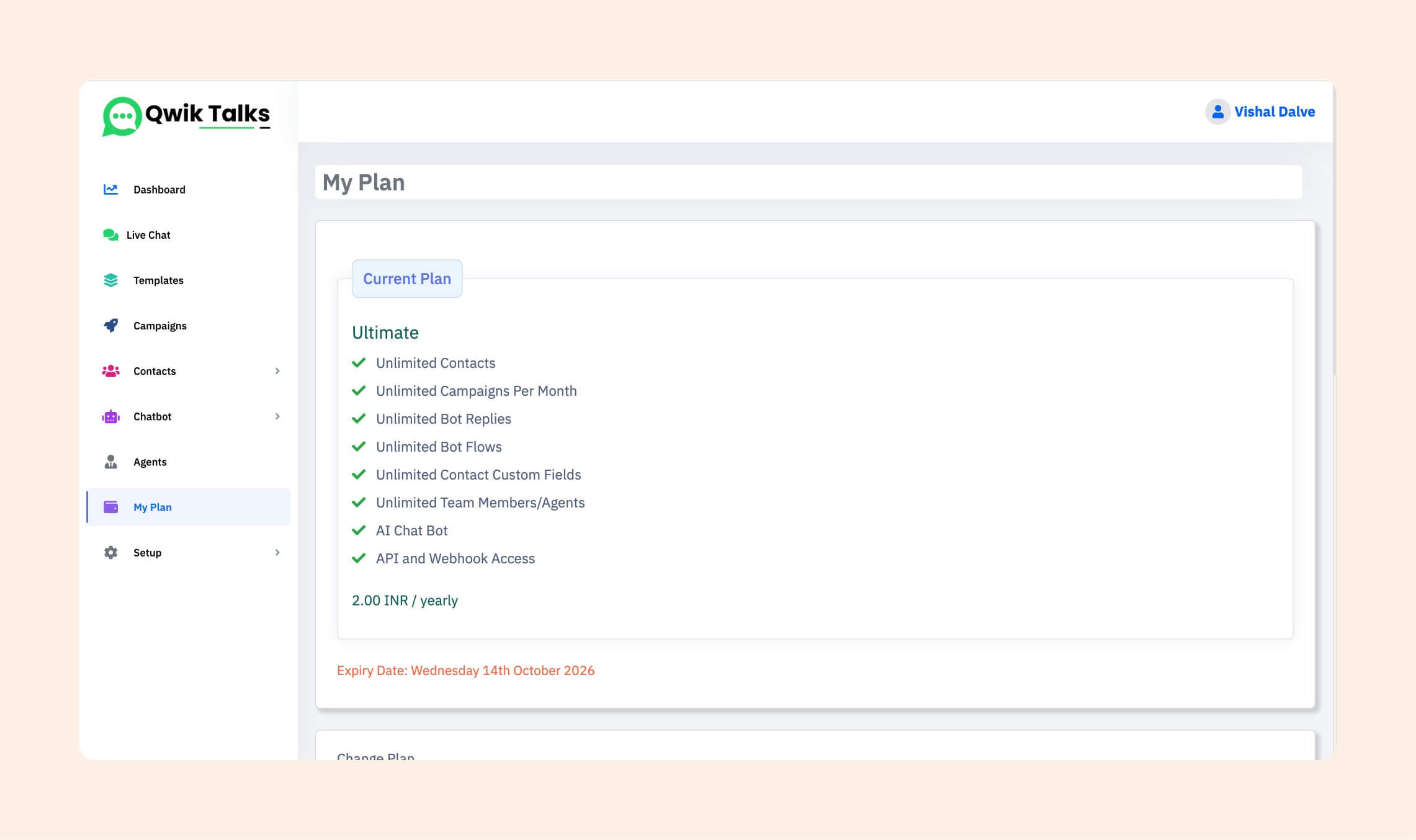Viewport: 1416px width, 840px height.
Task: Click the Campaigns rocket icon
Action: click(x=110, y=326)
